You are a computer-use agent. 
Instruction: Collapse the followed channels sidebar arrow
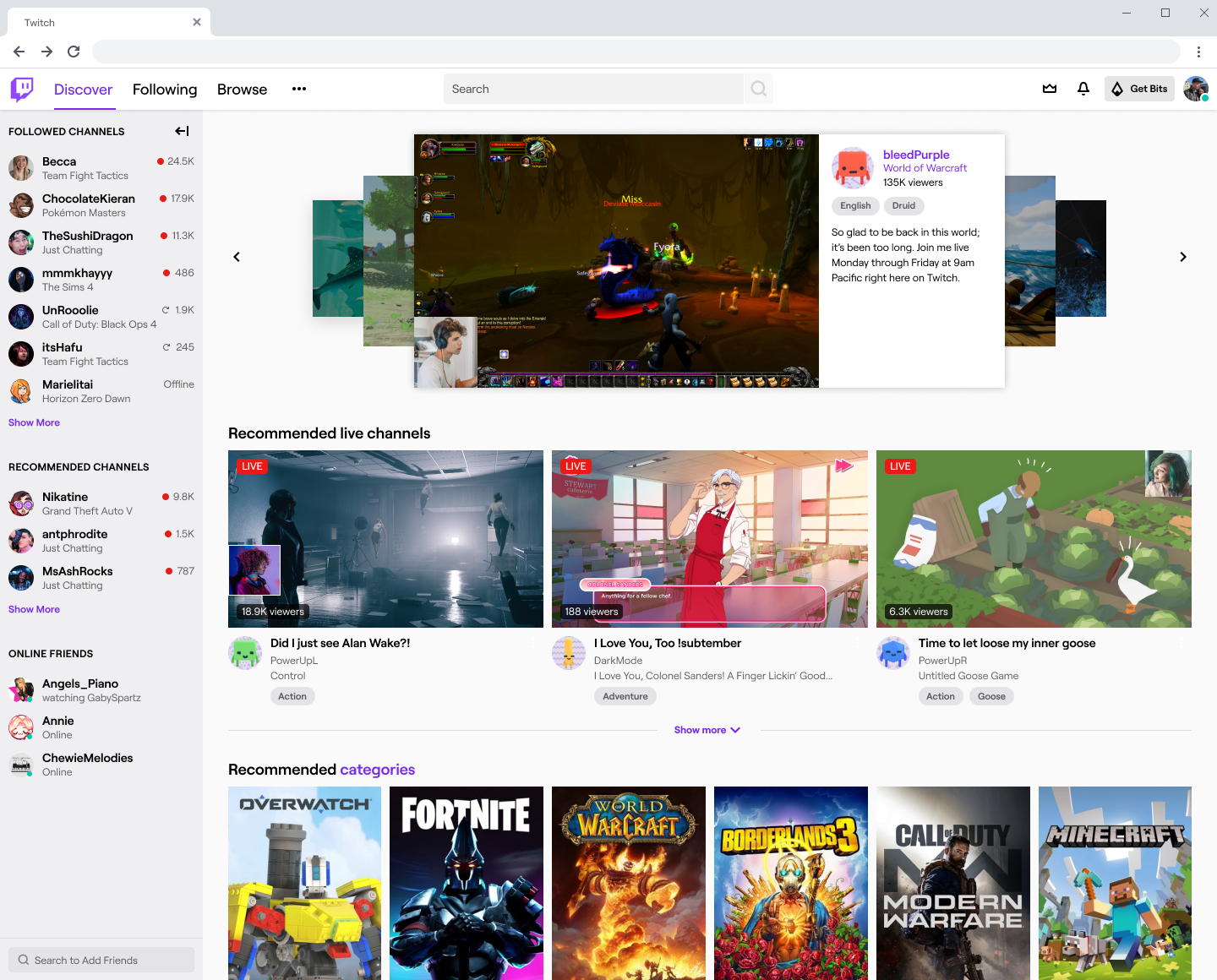coord(182,131)
